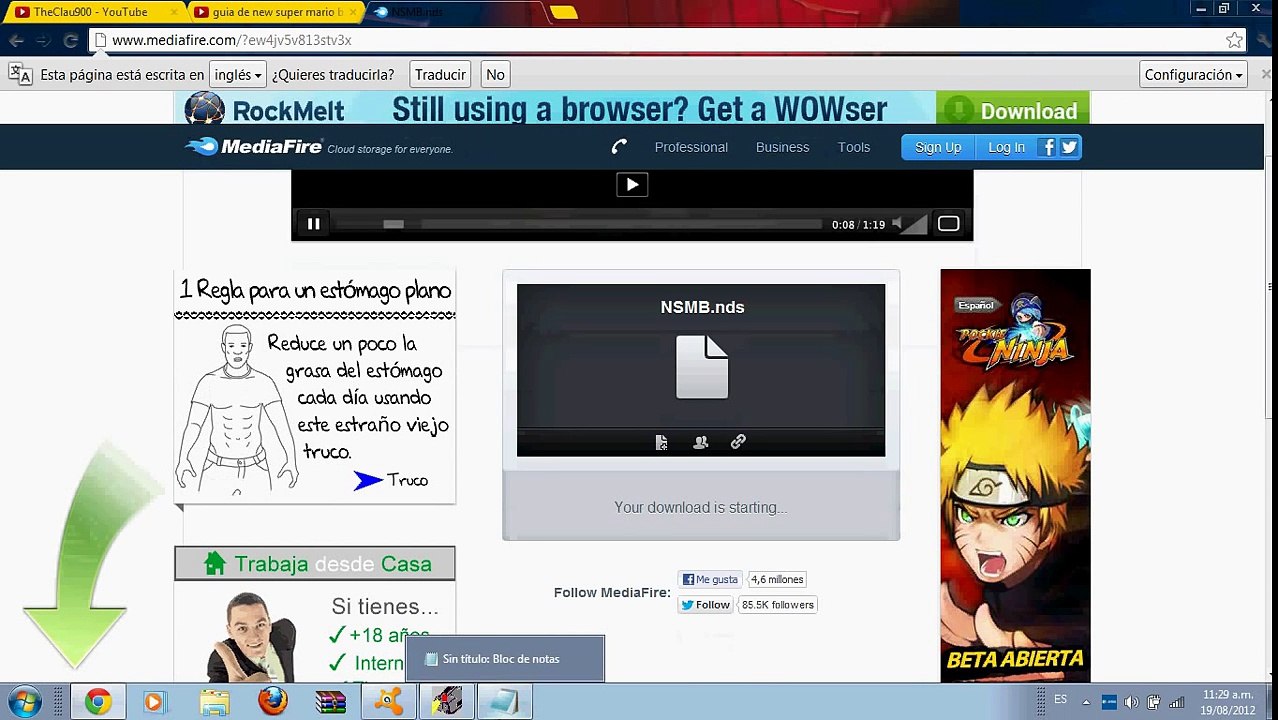Click the estómago plano Truco ad
1278x720 pixels.
(315, 386)
